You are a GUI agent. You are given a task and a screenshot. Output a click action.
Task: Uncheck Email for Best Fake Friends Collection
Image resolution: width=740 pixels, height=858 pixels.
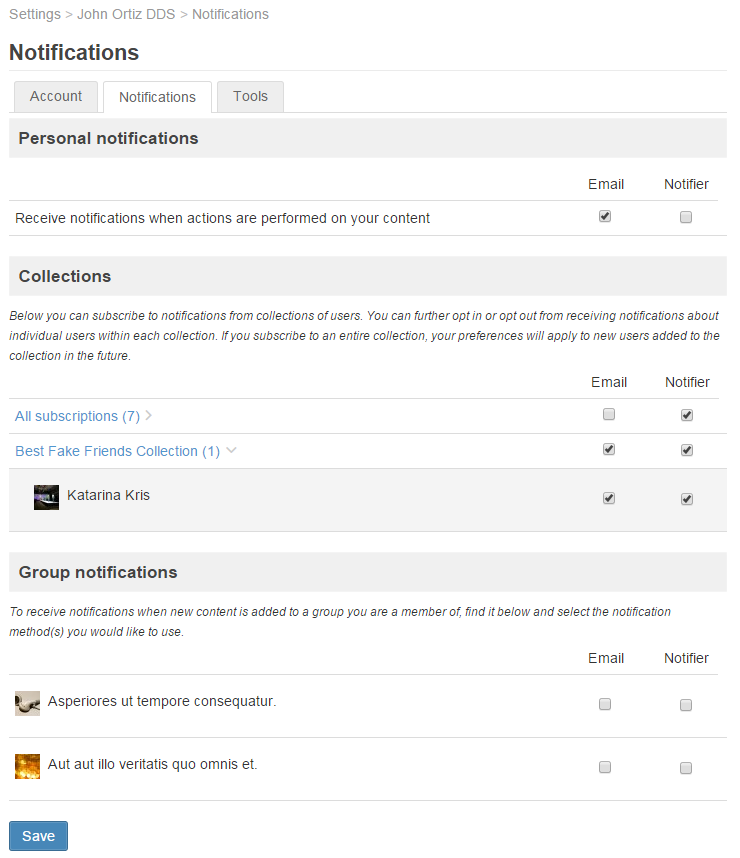pos(609,450)
